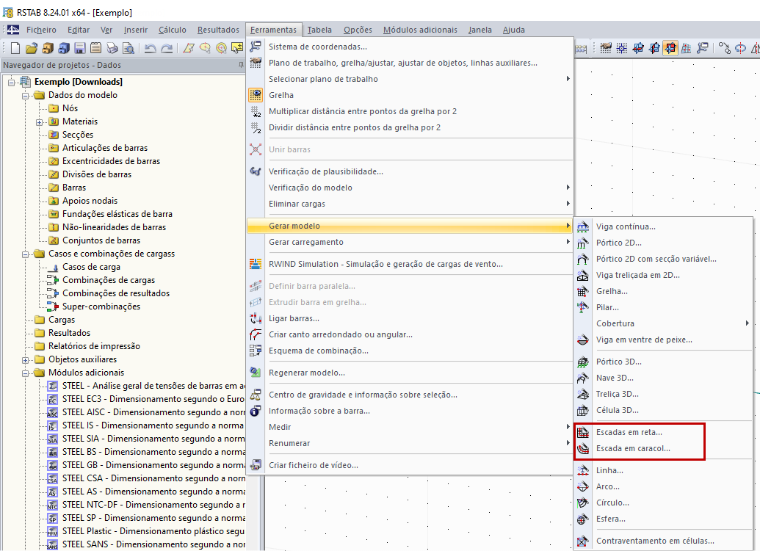Screen dimensions: 760x554
Task: Select Relatórios de impressão tree item
Action: (94, 346)
